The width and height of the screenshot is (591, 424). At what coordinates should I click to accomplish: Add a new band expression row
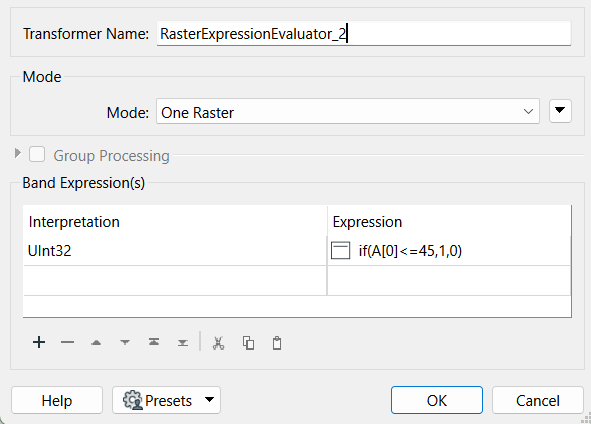point(39,343)
